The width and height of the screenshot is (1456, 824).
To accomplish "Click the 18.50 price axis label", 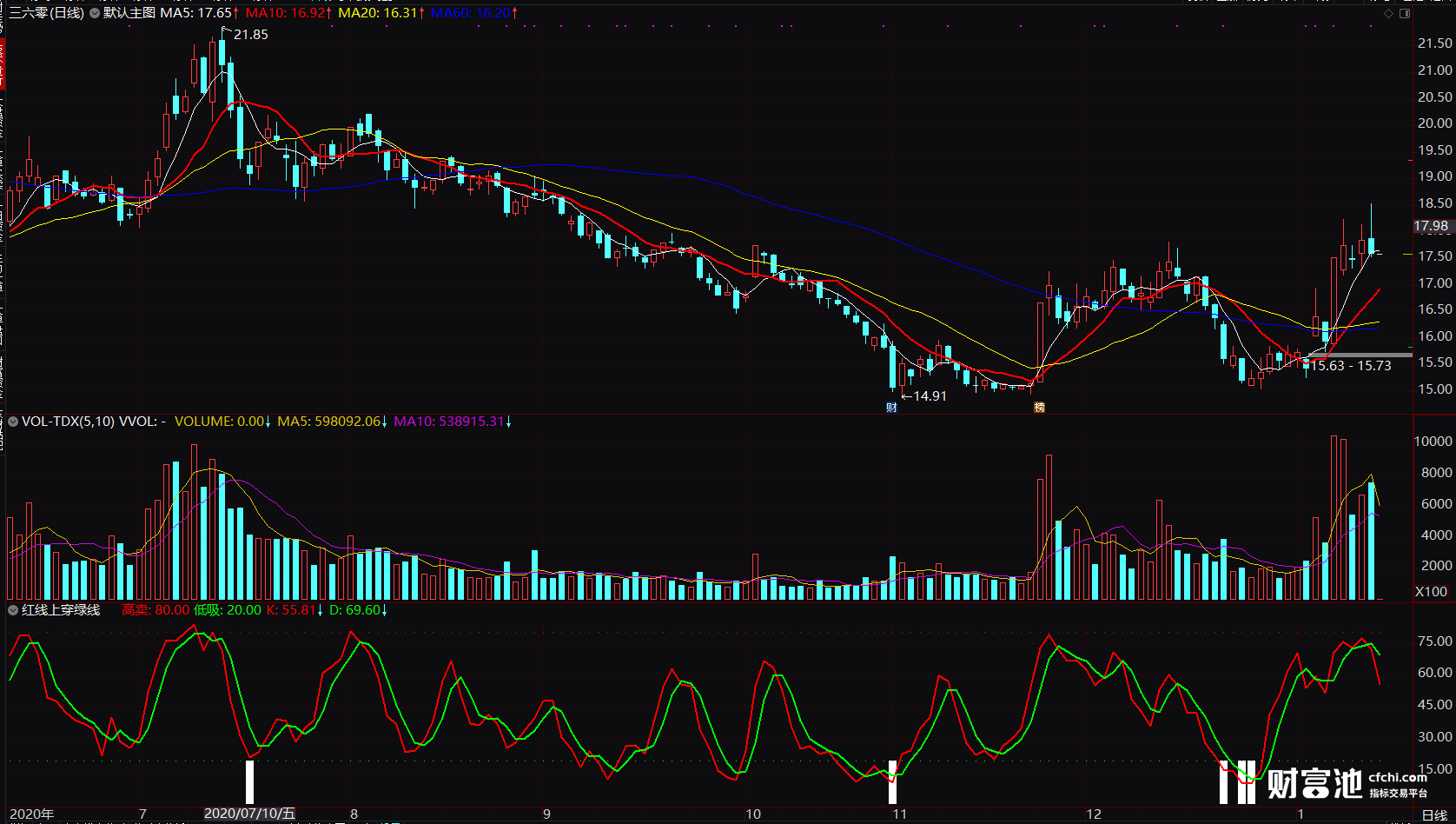I will click(x=1435, y=203).
